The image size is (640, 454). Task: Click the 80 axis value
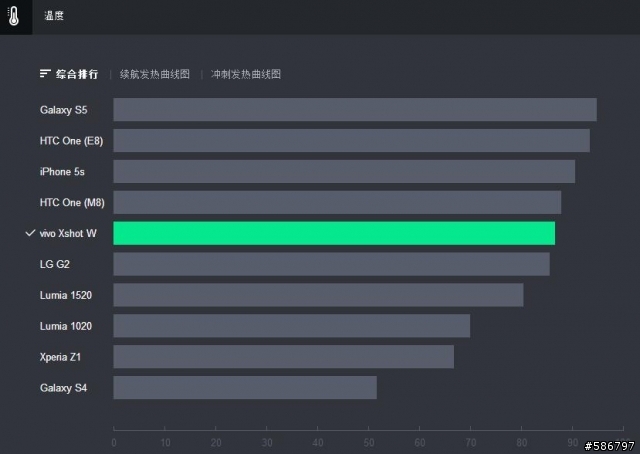tap(522, 443)
